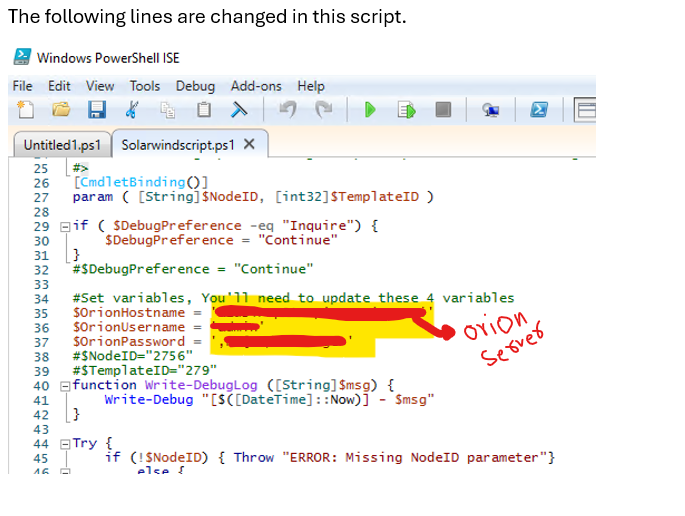The image size is (685, 516).
Task: Click the $OrionHostname variable text
Action: click(129, 312)
